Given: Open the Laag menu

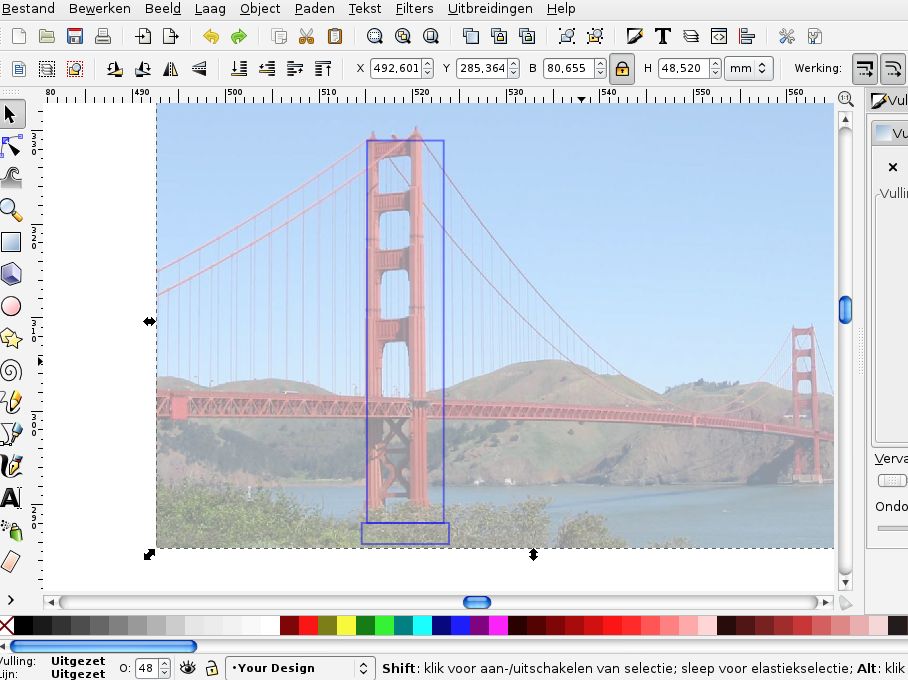Looking at the screenshot, I should (210, 9).
